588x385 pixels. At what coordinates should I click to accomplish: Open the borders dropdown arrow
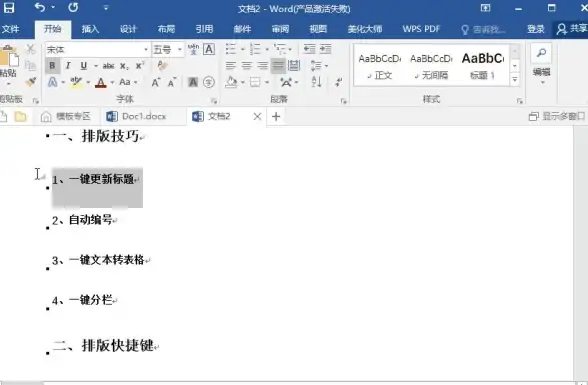(x=267, y=82)
